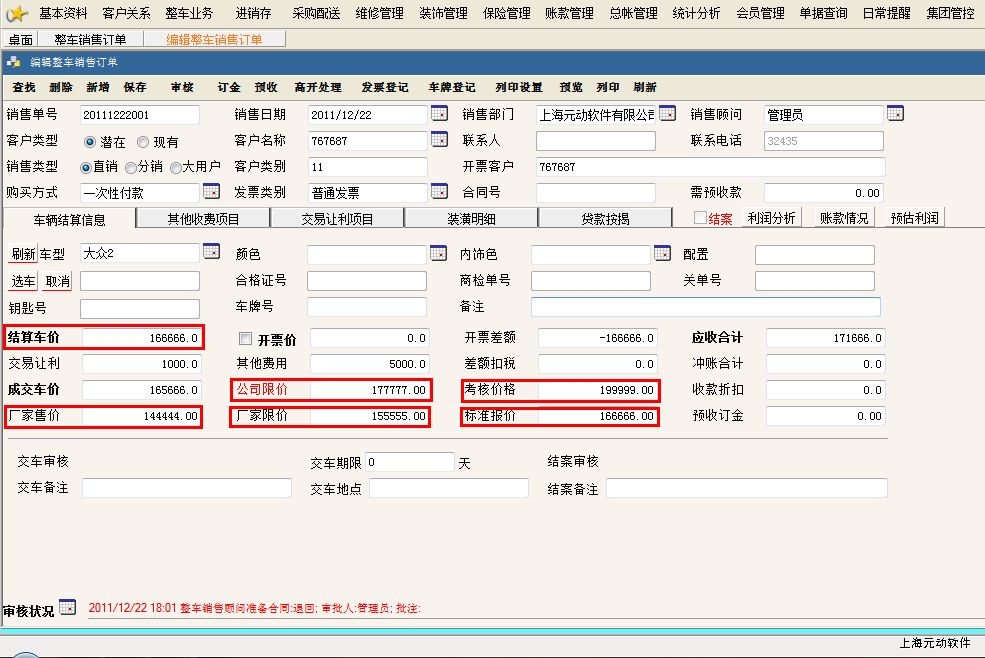Click the star logo icon in menu bar
This screenshot has height=658, width=985.
tap(17, 13)
